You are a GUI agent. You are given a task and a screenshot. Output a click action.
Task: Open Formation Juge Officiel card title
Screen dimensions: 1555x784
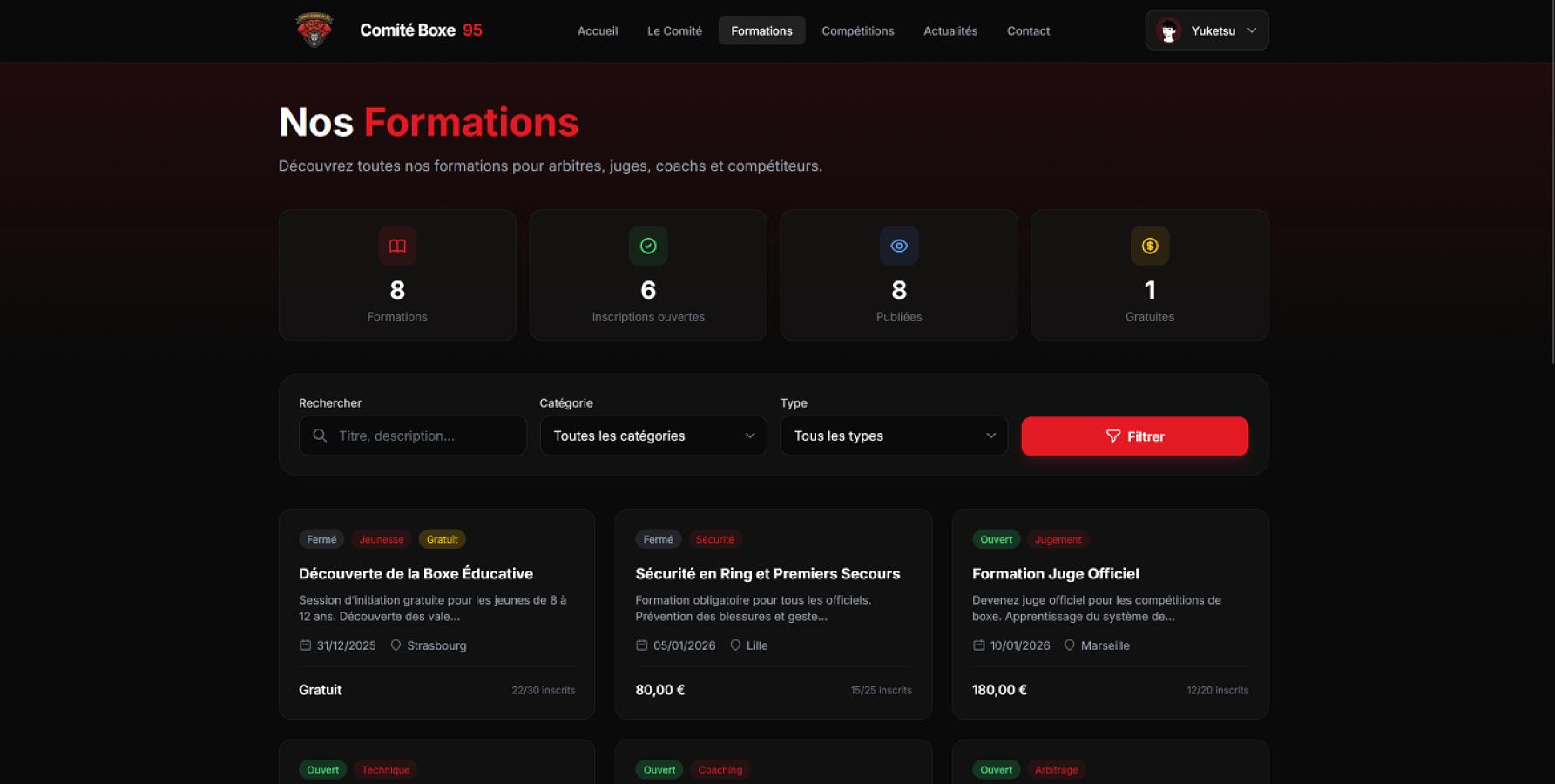1055,574
